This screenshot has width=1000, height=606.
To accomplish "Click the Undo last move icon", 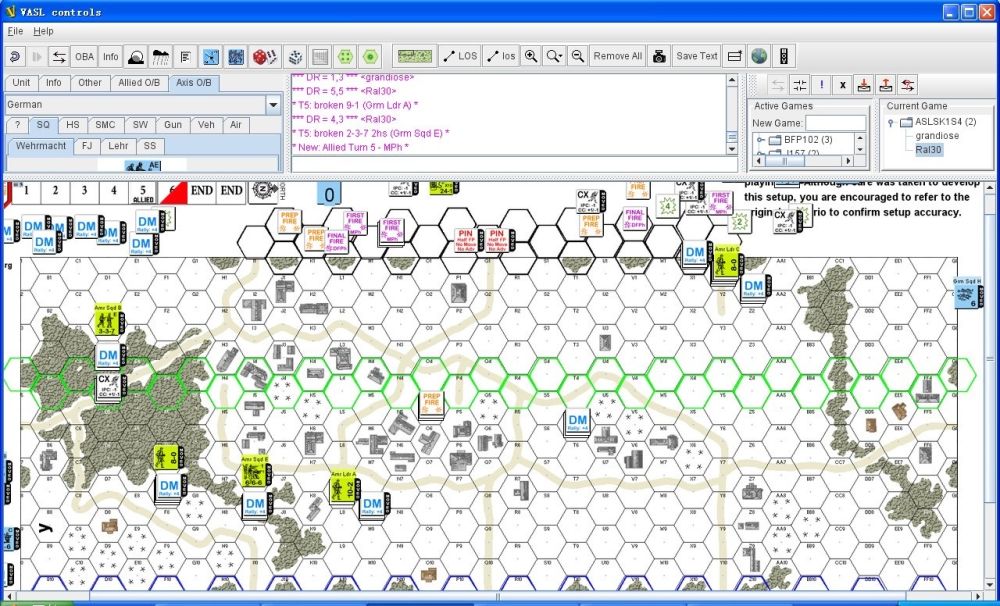I will tap(15, 56).
